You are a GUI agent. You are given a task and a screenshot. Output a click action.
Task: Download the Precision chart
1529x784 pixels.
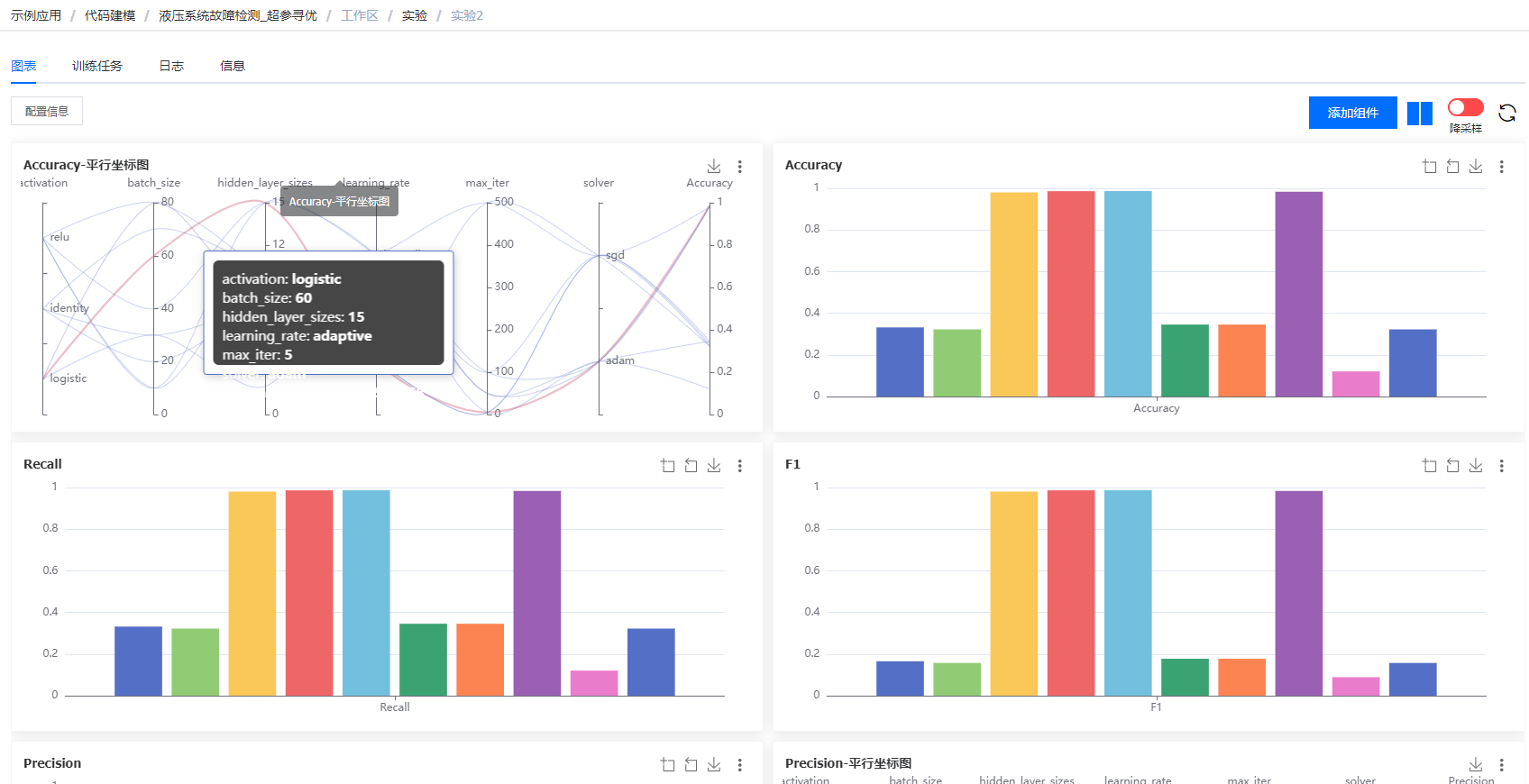point(714,764)
